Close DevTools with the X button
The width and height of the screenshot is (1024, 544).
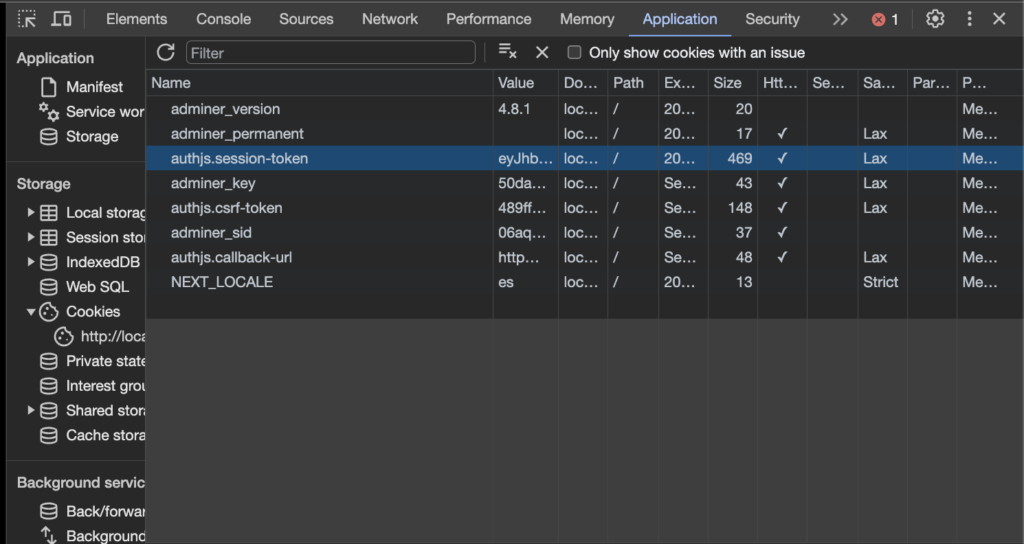pos(999,19)
